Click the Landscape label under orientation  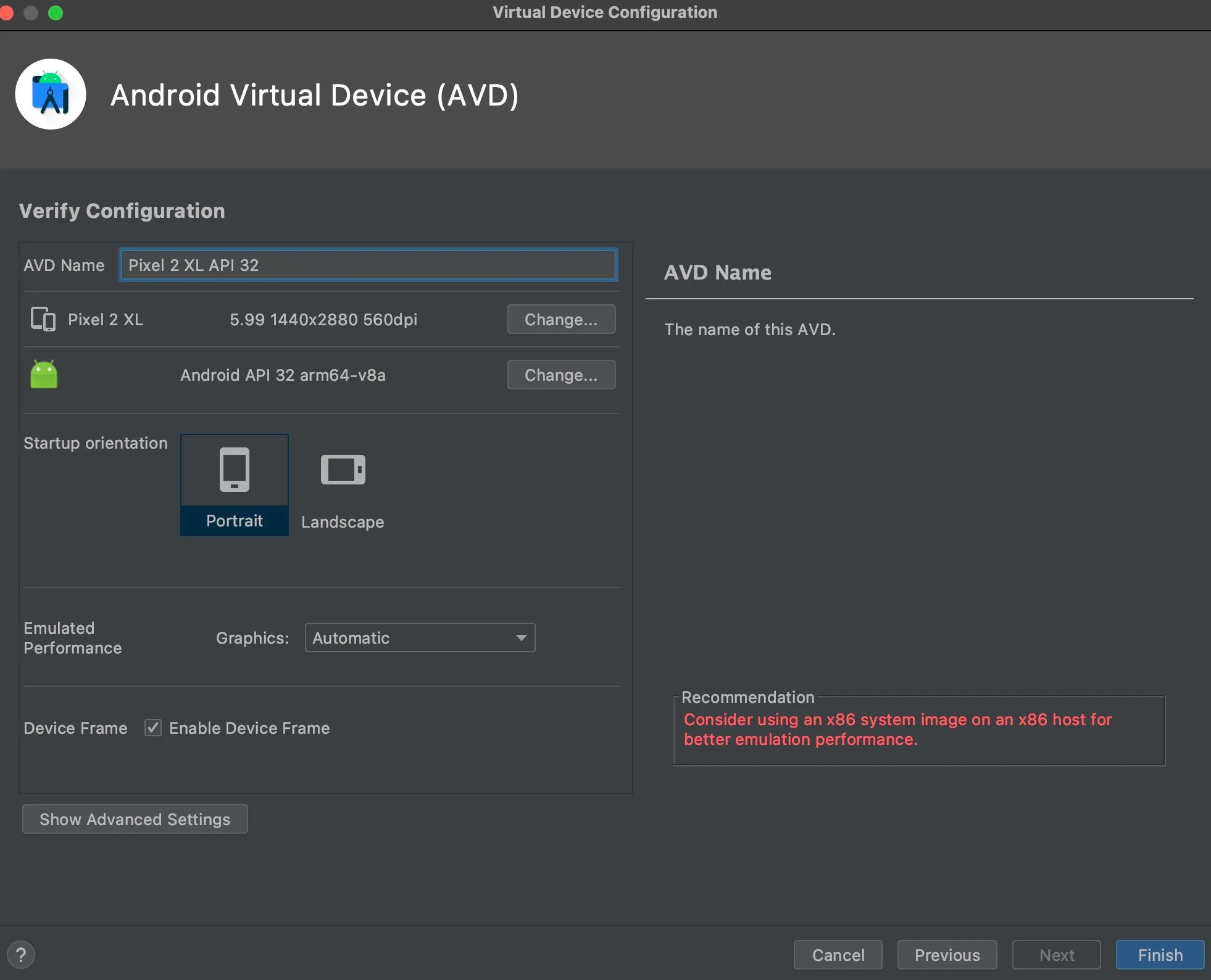[x=343, y=522]
